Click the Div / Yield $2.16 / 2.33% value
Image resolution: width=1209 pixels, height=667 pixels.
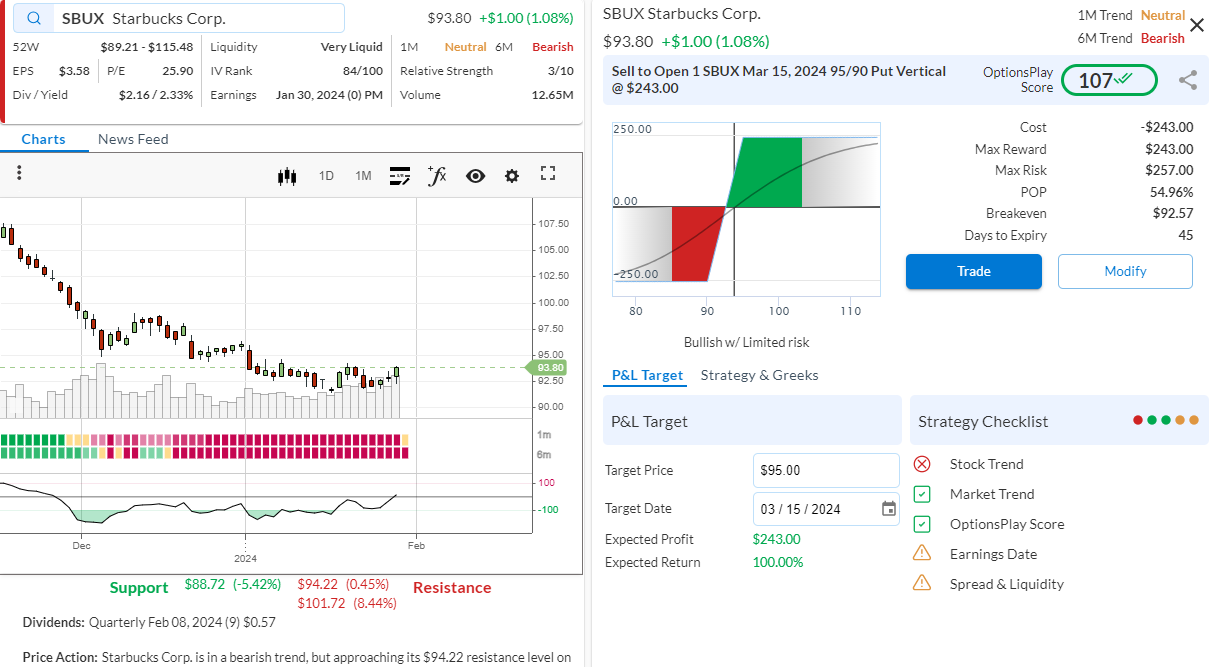(156, 95)
